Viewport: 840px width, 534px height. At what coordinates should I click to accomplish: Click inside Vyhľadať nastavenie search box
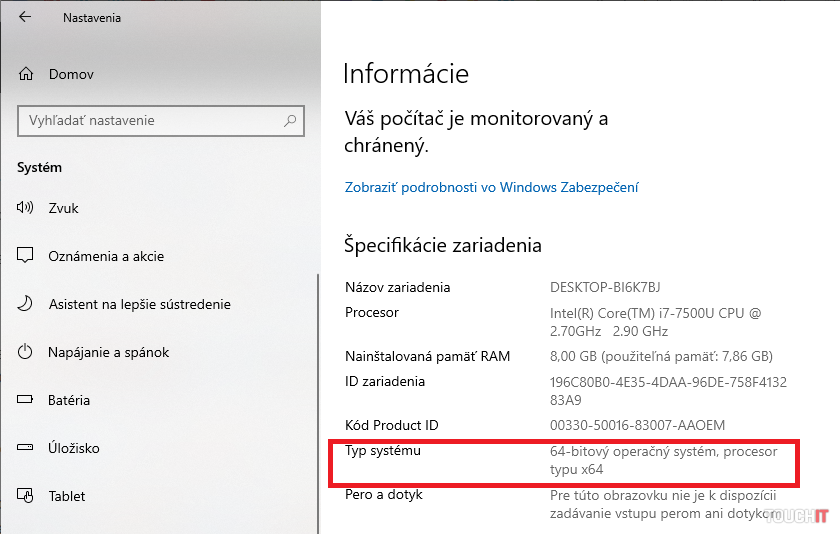[x=150, y=121]
